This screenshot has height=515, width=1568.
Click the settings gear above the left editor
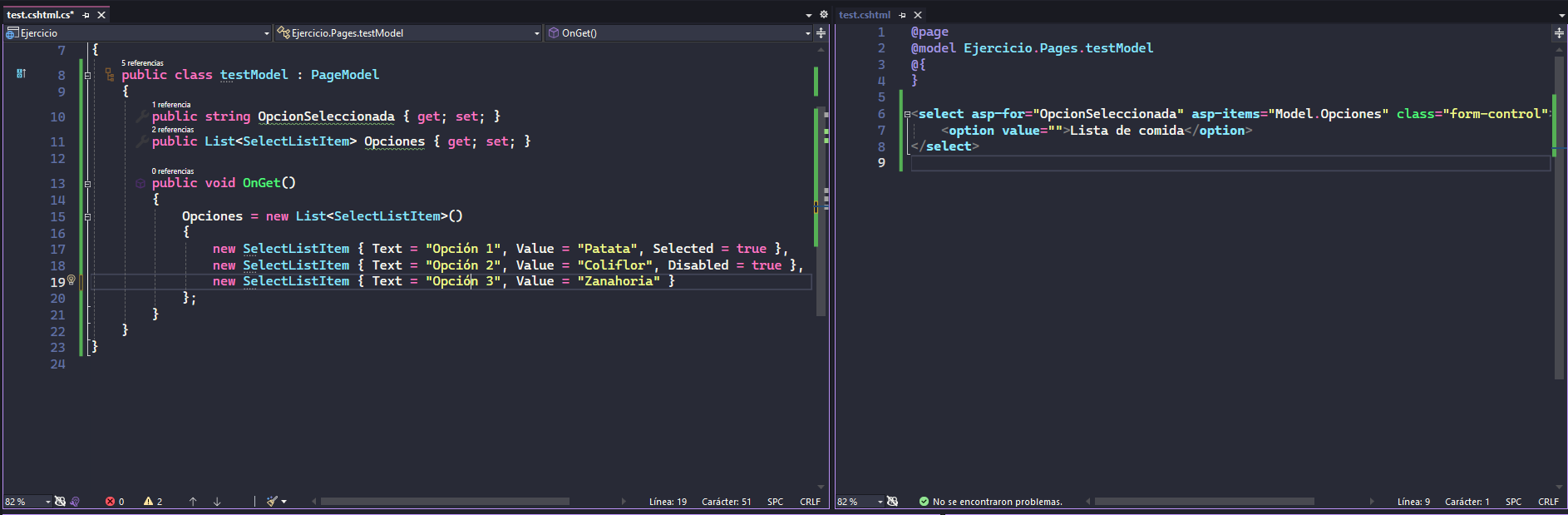824,15
